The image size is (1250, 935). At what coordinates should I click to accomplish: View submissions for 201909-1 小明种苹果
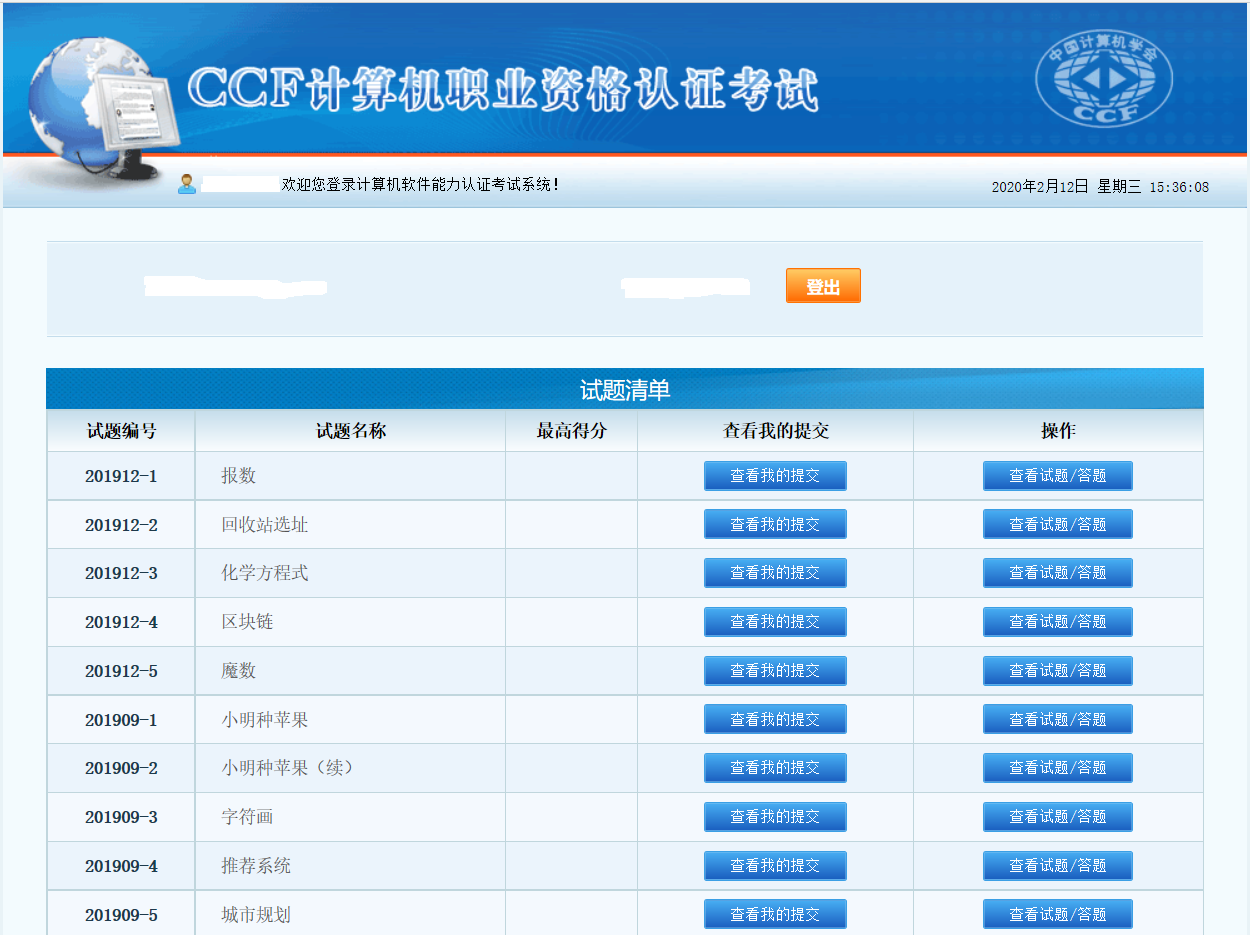pos(774,718)
